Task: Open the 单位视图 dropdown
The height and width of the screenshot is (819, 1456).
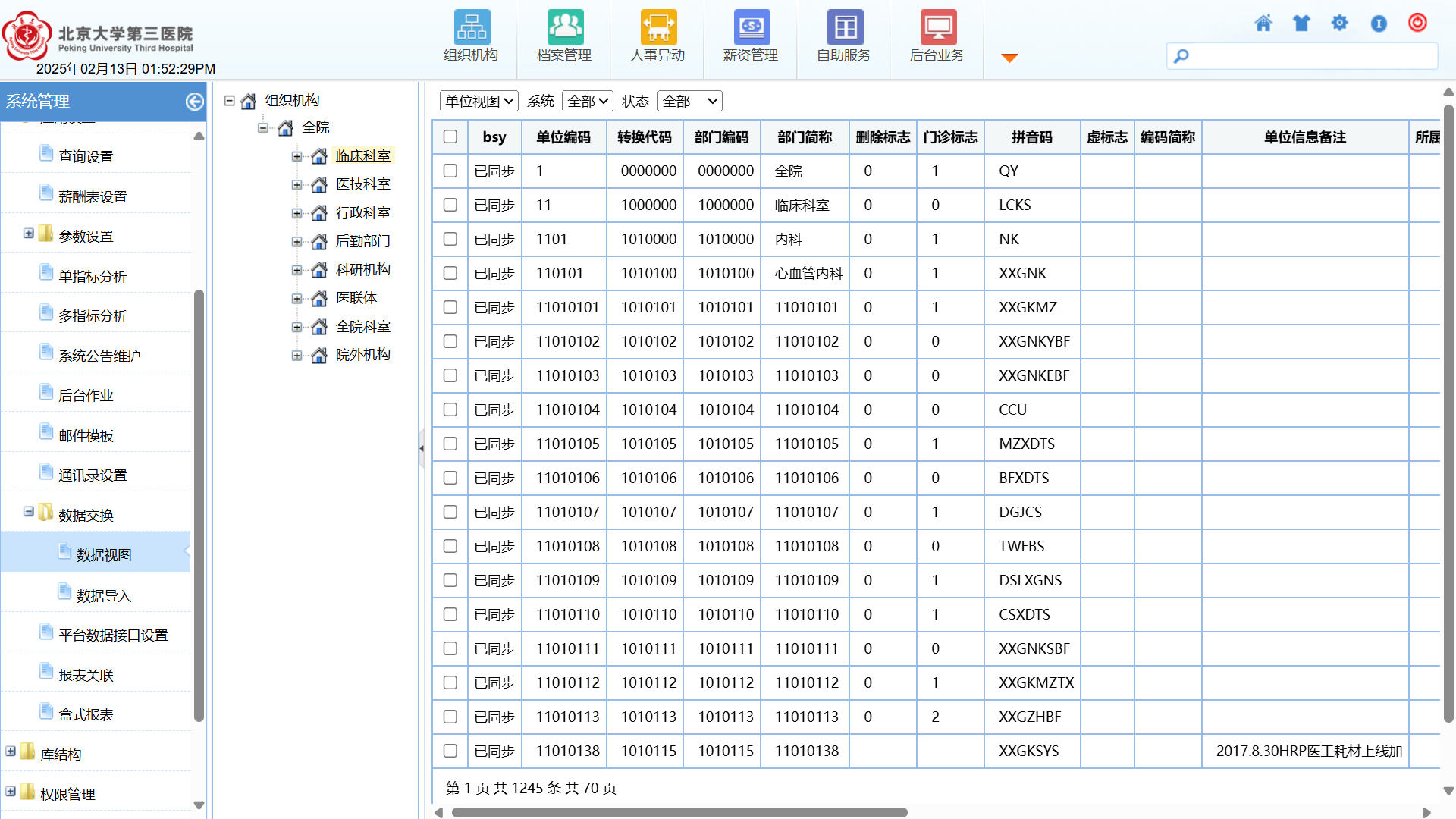Action: [479, 101]
